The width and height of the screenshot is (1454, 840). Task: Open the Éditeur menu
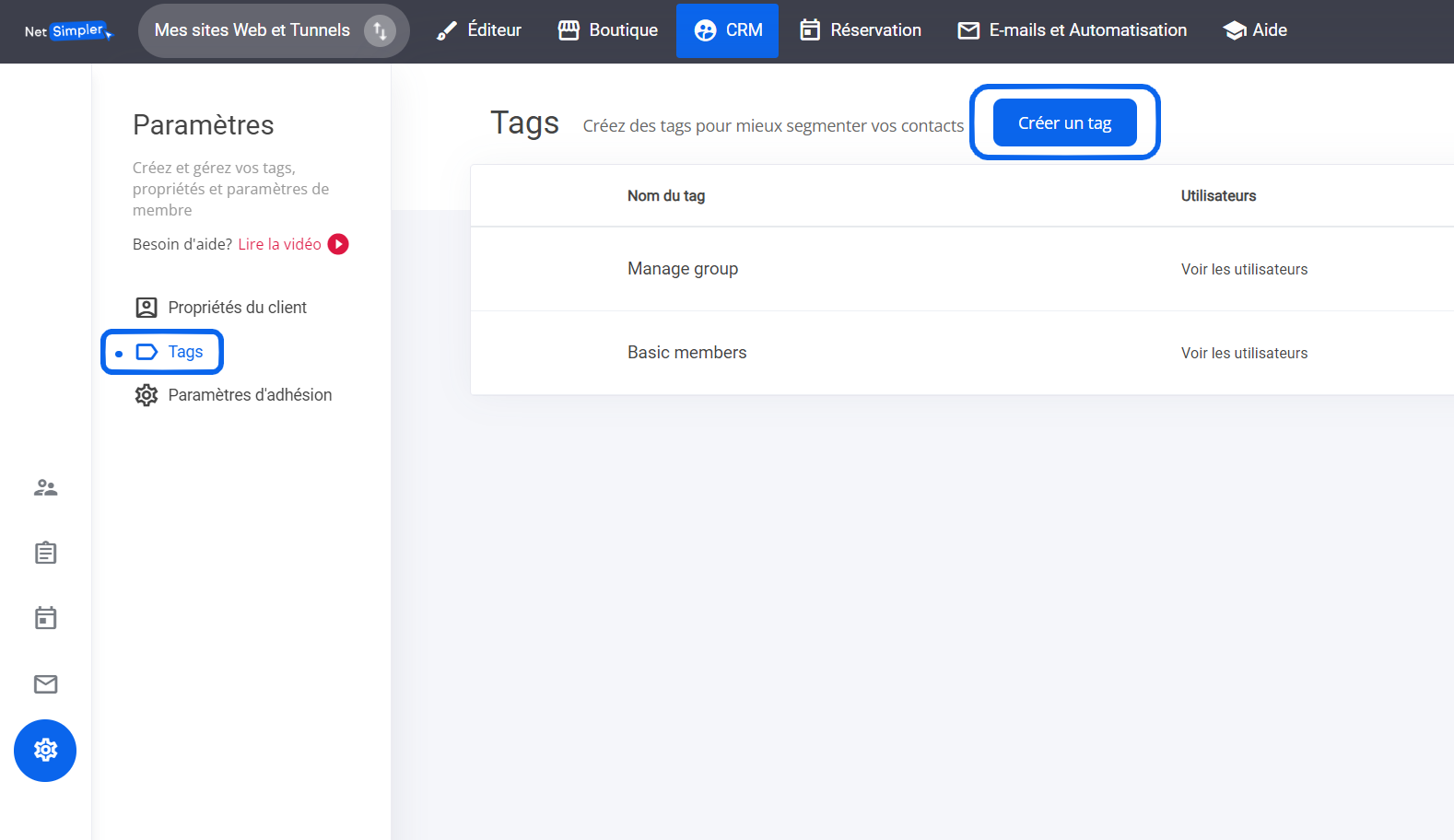479,30
